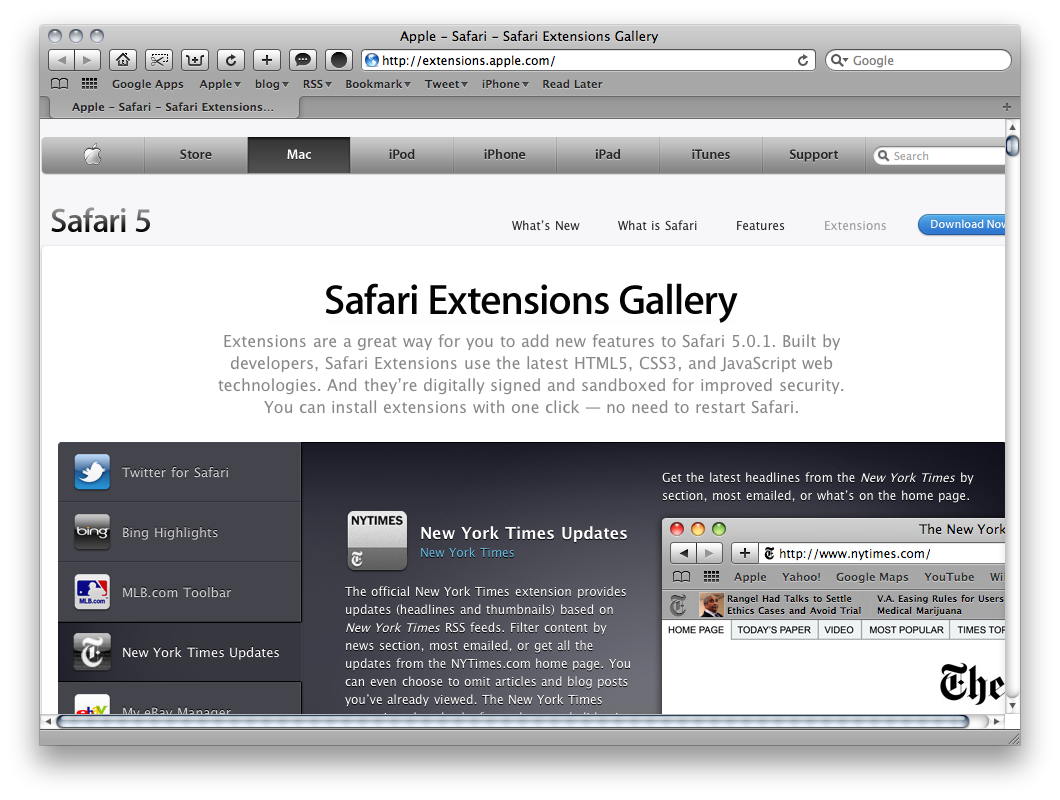Click the Web Clip scissors toolbar icon
The image size is (1060, 800).
click(159, 60)
